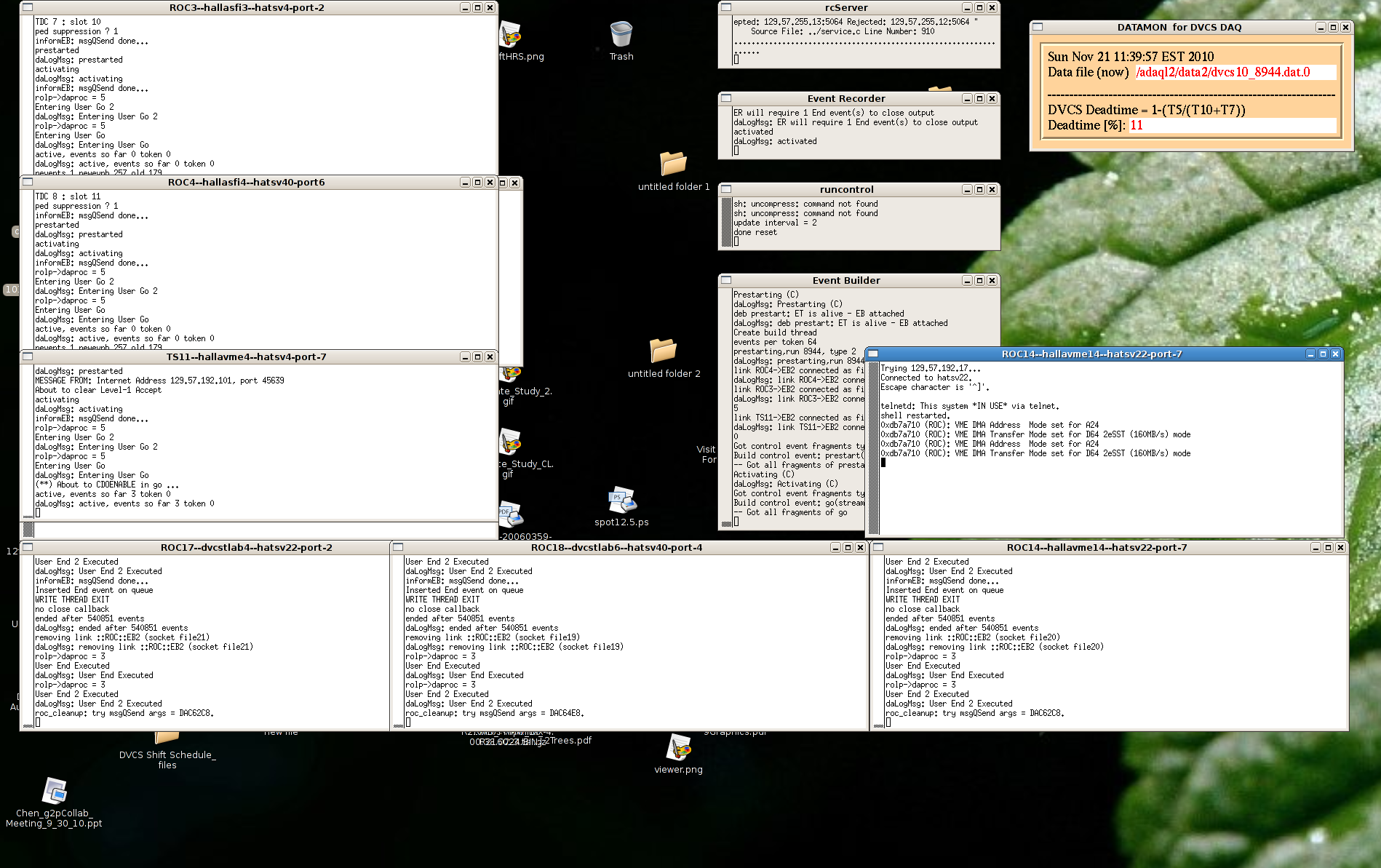The image size is (1381, 868).
Task: Click 'shell restarted.' line in active ROC14
Action: [915, 415]
